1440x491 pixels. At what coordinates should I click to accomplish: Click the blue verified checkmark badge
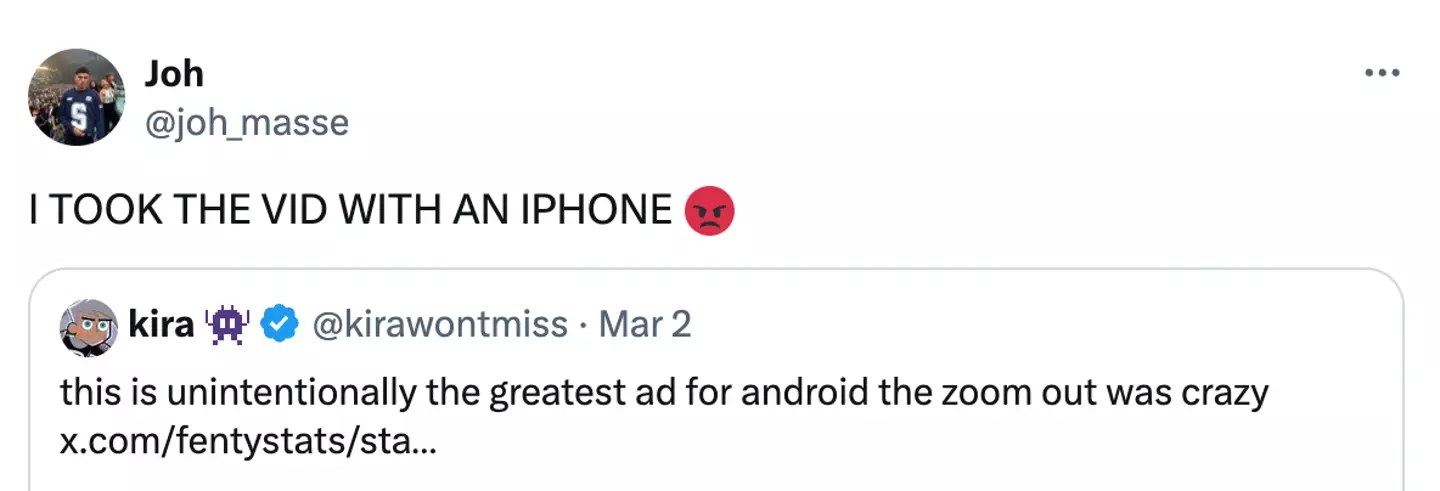point(279,324)
